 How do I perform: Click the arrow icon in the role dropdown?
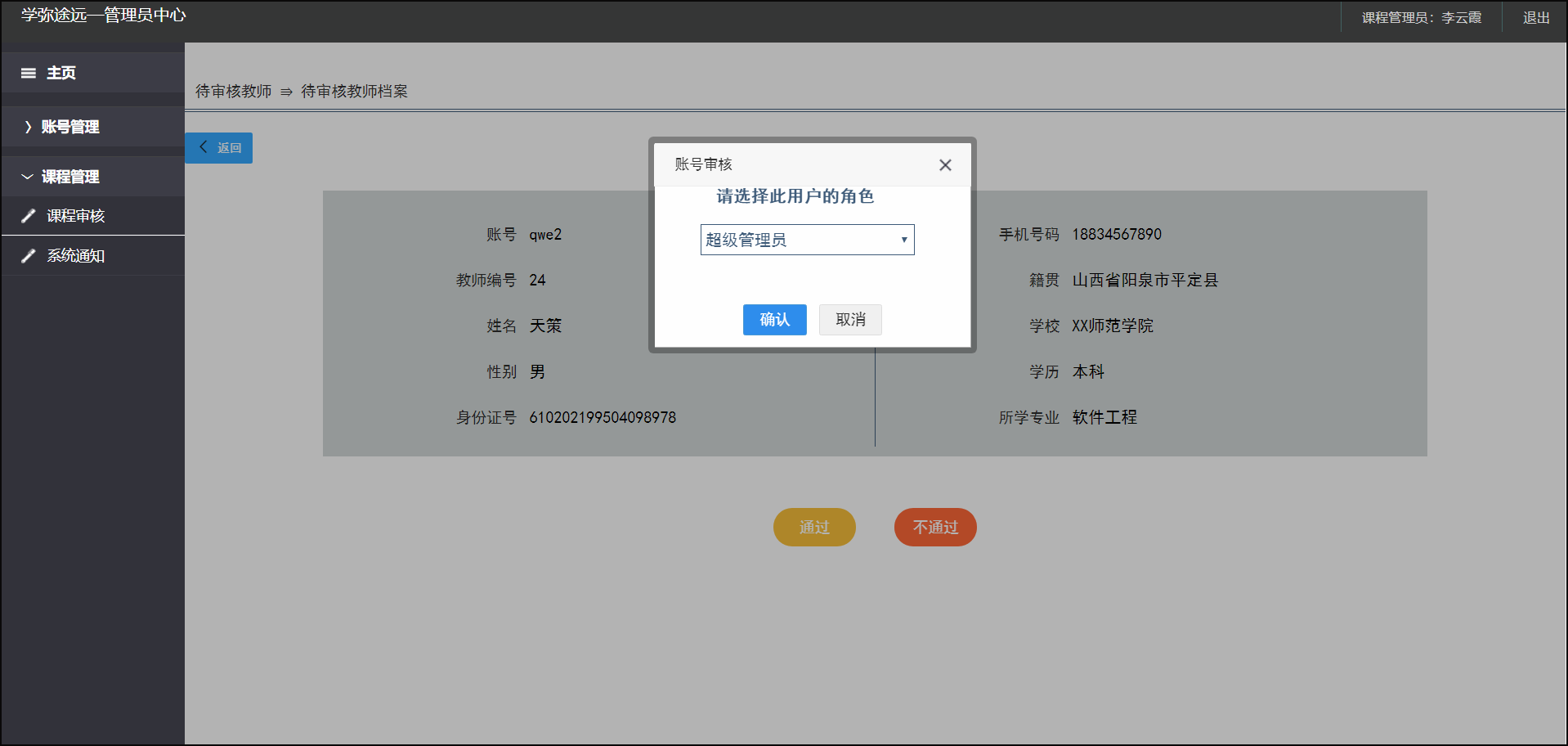pyautogui.click(x=903, y=239)
